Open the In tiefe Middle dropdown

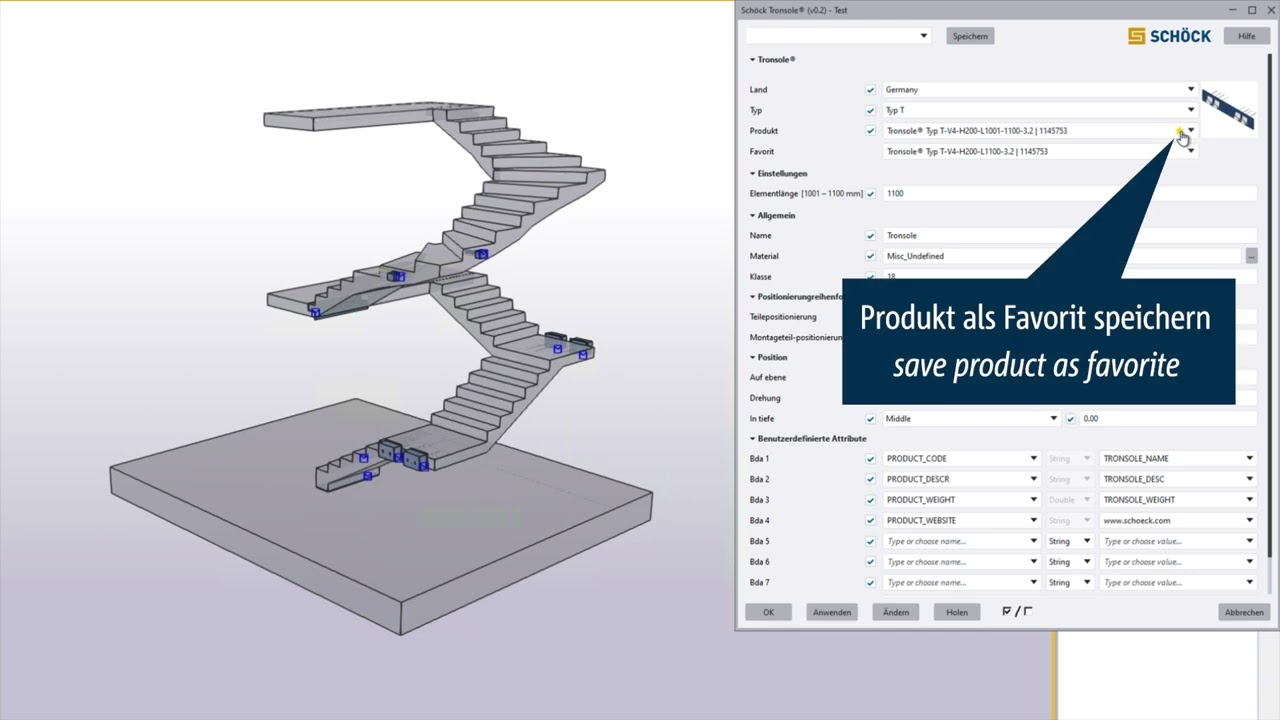pos(1053,419)
